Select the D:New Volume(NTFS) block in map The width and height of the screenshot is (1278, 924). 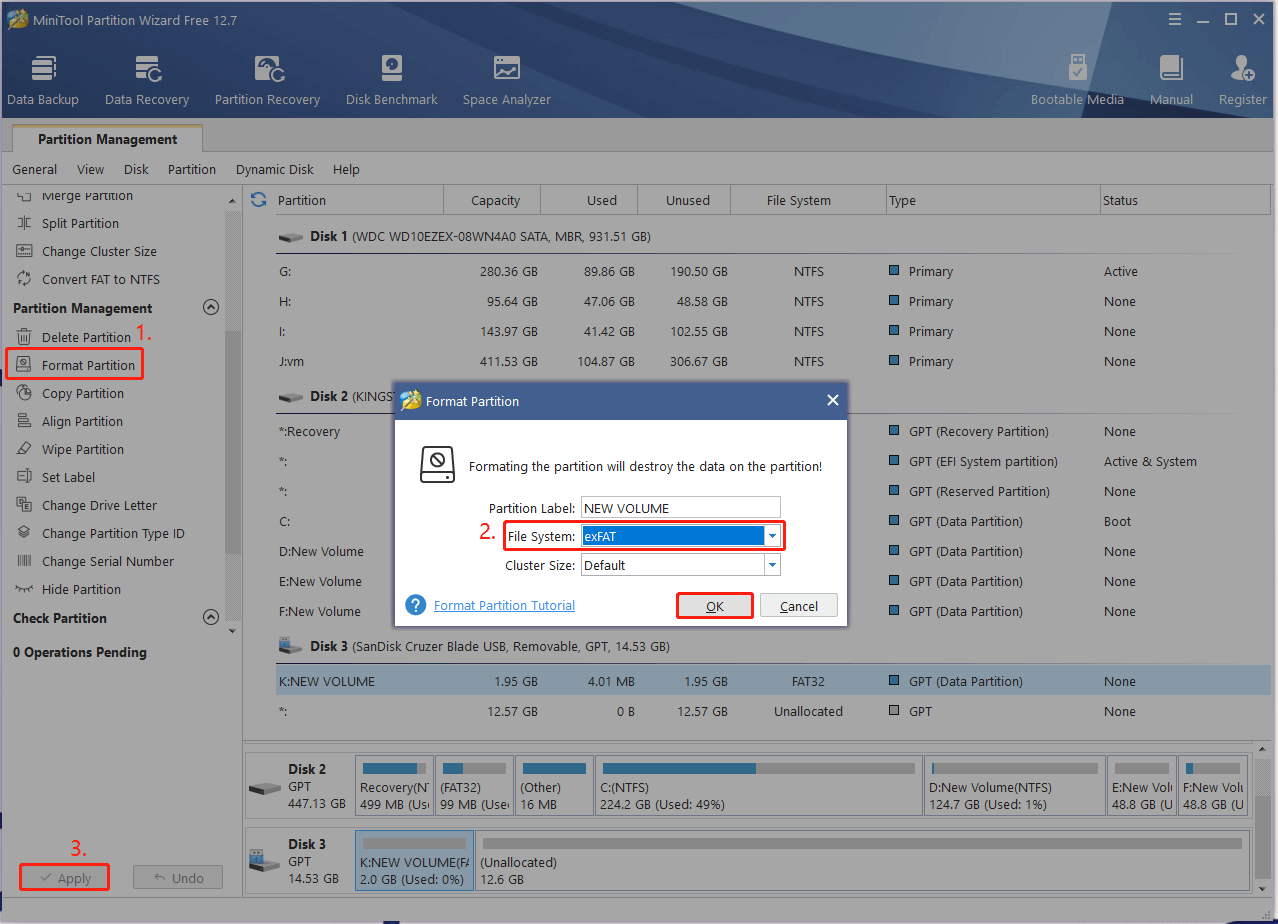coord(1014,786)
